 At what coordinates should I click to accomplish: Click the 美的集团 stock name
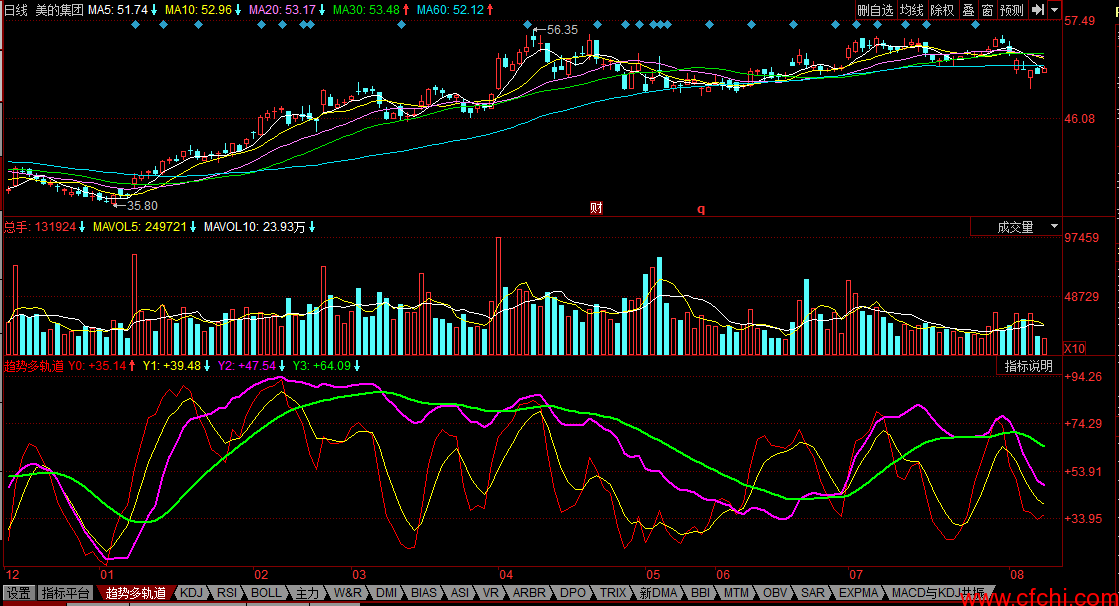59,10
